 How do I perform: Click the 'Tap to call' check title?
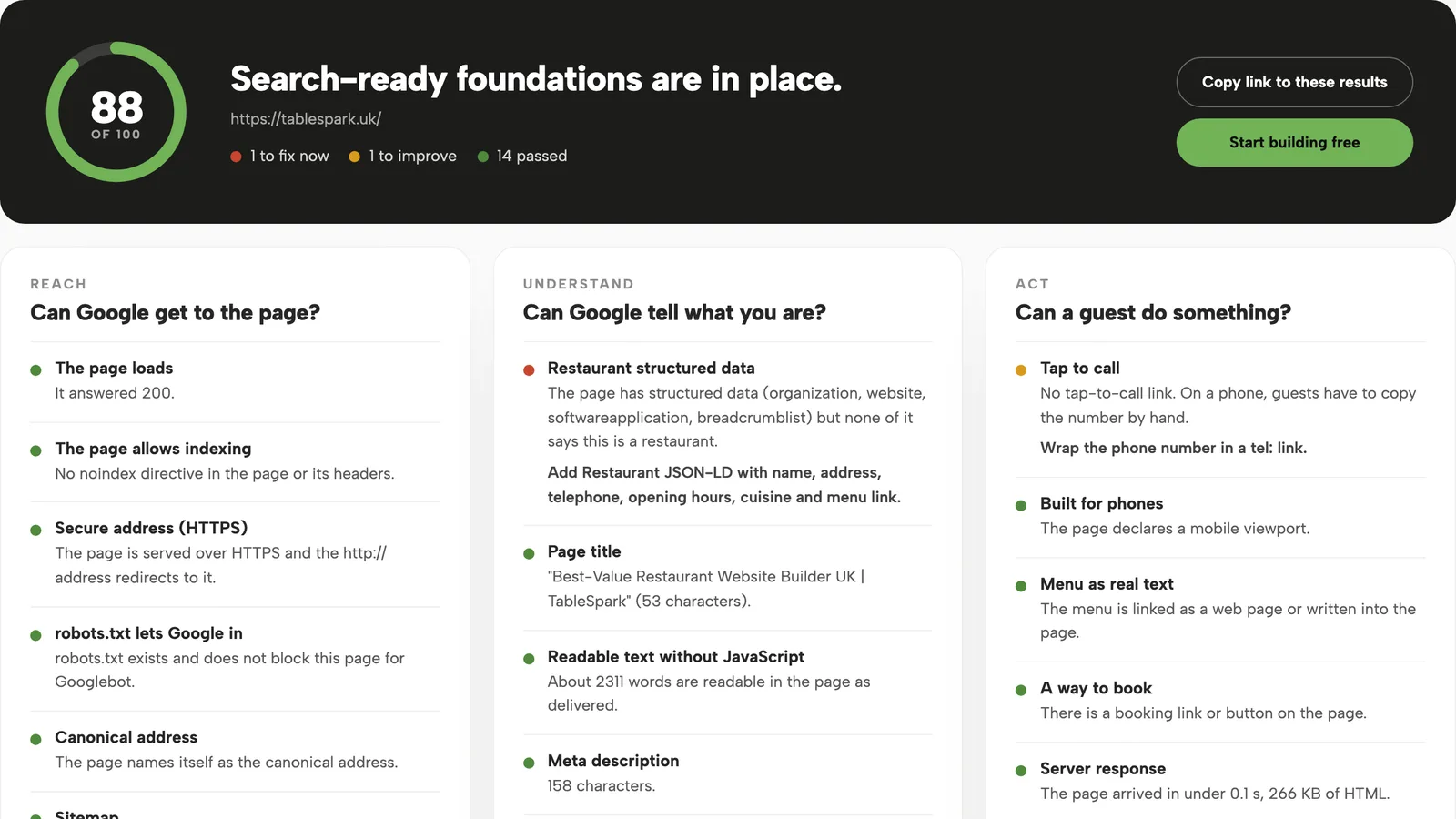tap(1079, 368)
